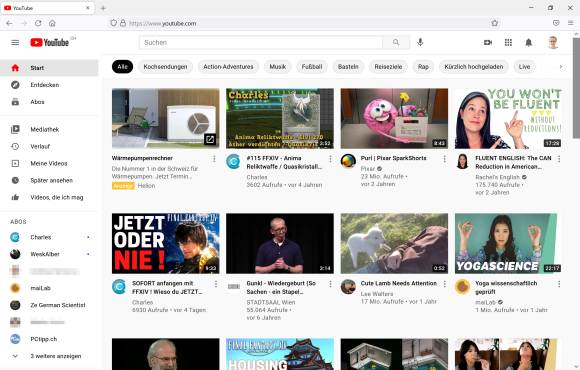Play the YOGASCIENCE video thumbnail
The image size is (580, 370).
(509, 243)
